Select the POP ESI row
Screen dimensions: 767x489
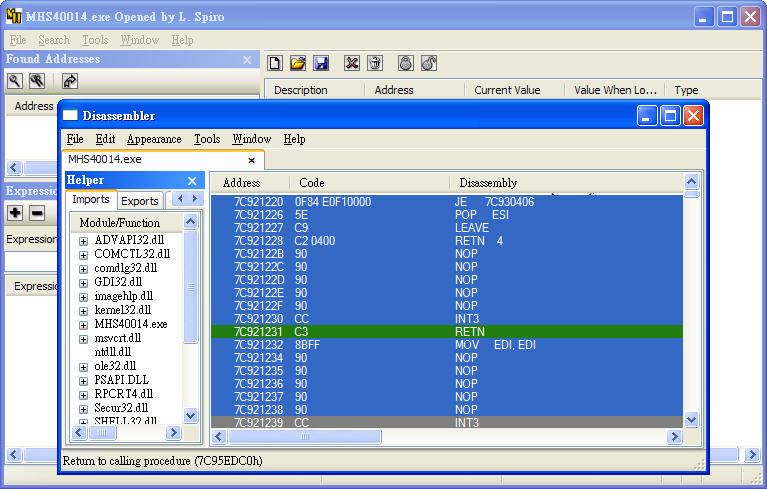[x=447, y=215]
